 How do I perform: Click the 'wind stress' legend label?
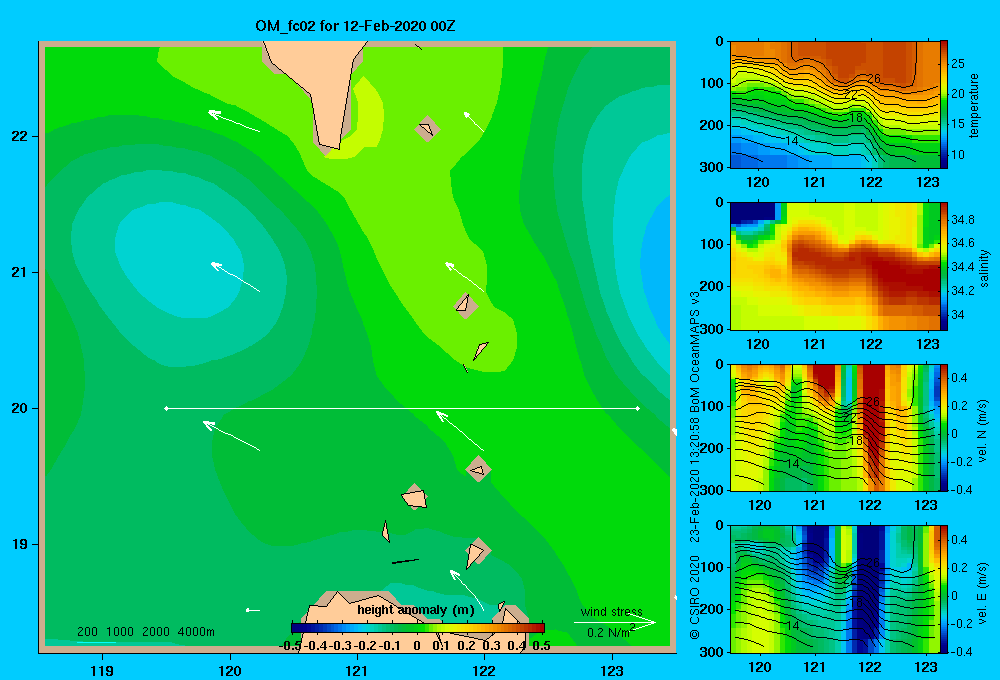coord(612,612)
